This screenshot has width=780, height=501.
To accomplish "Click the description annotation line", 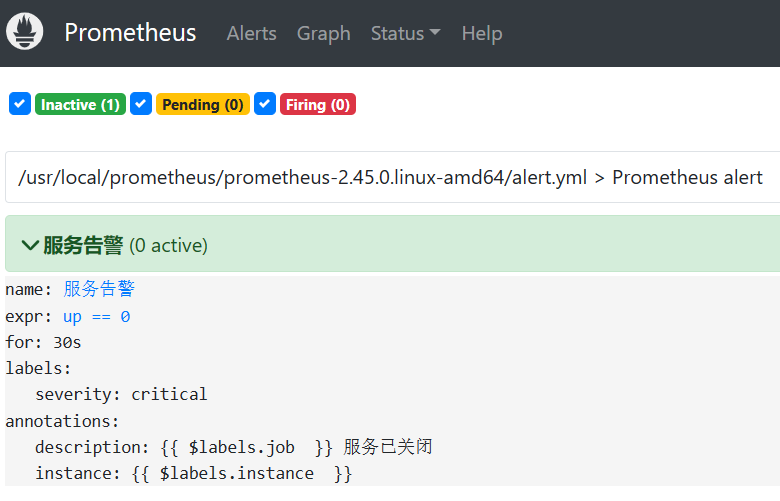I will pyautogui.click(x=233, y=446).
